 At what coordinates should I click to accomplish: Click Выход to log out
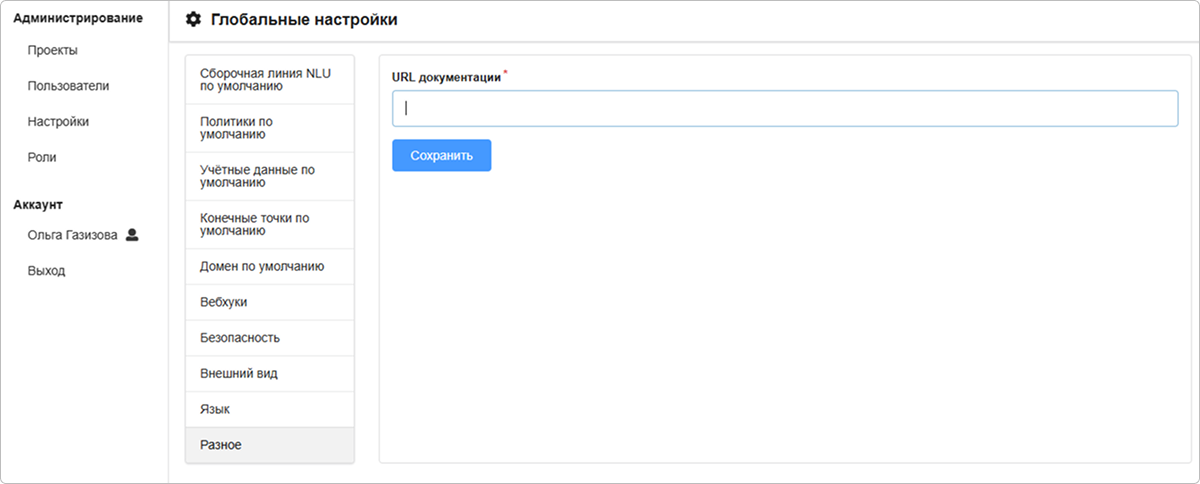pos(46,271)
